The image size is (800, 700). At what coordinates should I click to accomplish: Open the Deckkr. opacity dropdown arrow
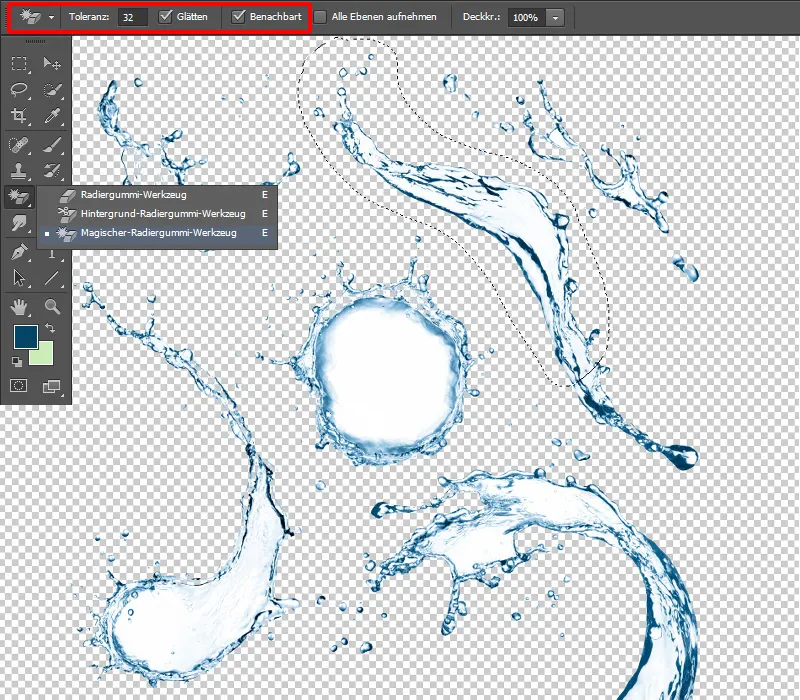point(555,17)
